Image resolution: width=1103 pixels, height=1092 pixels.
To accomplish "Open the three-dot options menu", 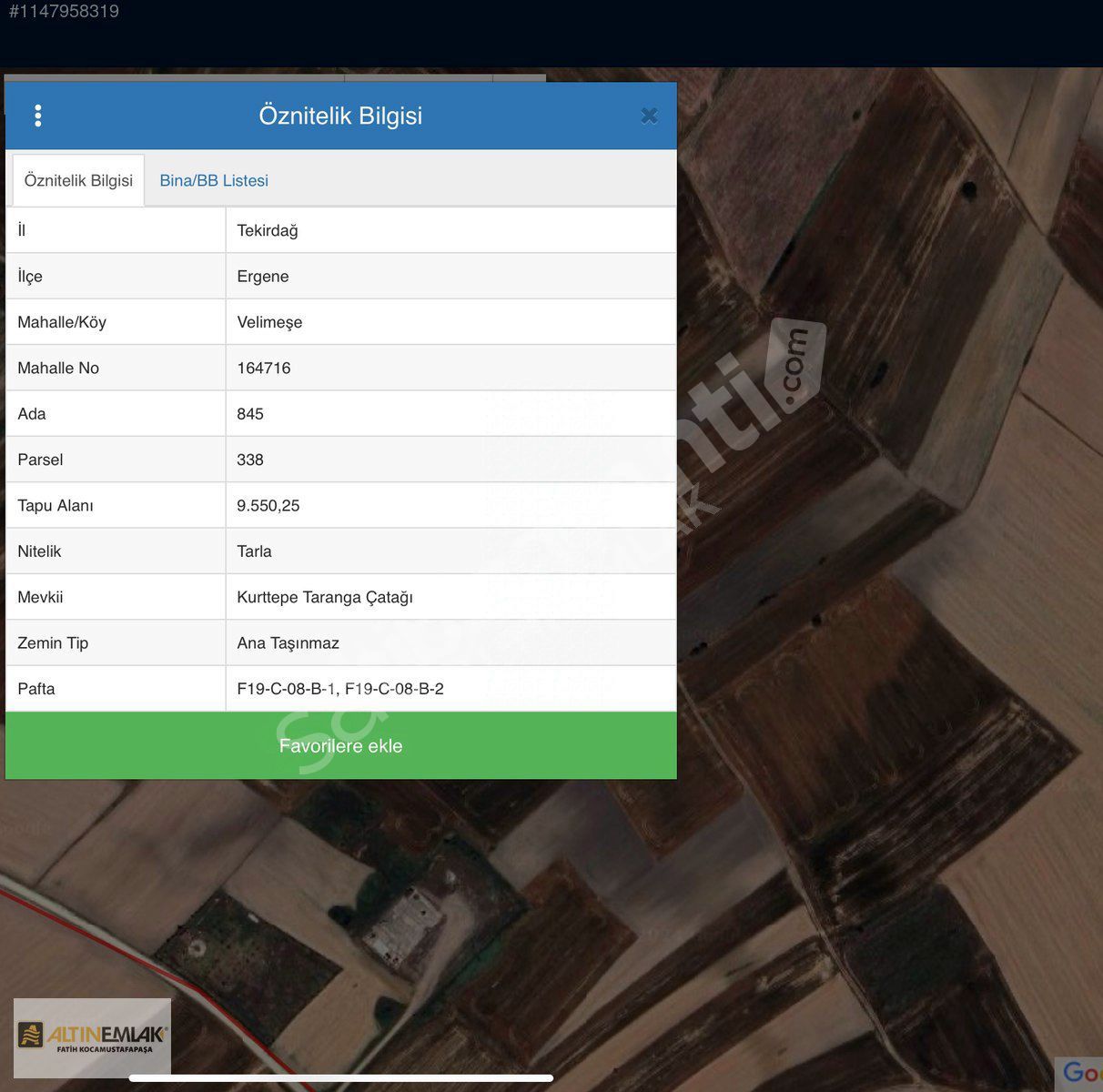I will click(37, 116).
